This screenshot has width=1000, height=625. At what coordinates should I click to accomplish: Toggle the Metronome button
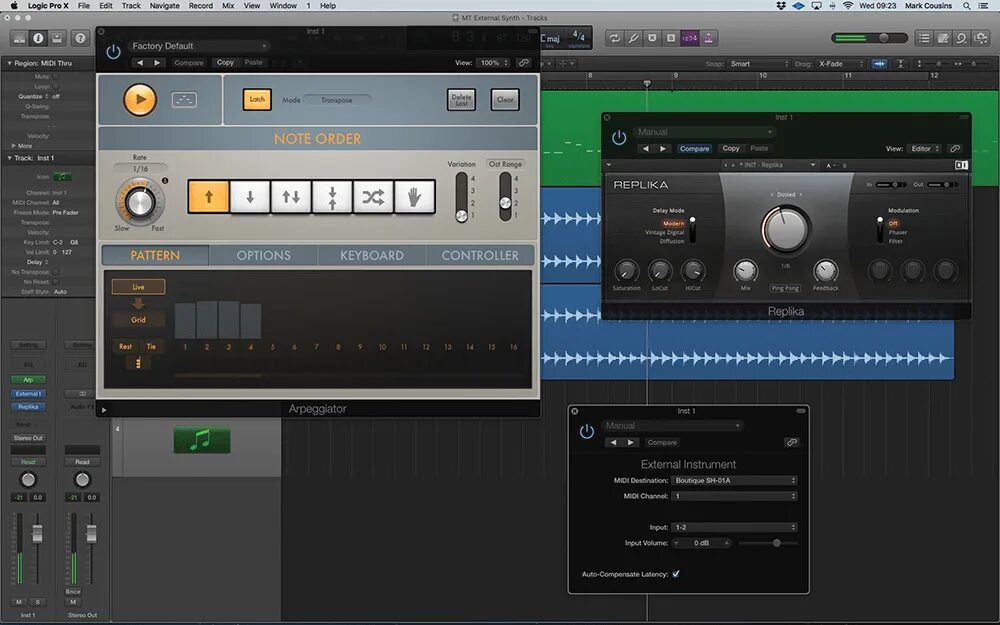pyautogui.click(x=709, y=38)
